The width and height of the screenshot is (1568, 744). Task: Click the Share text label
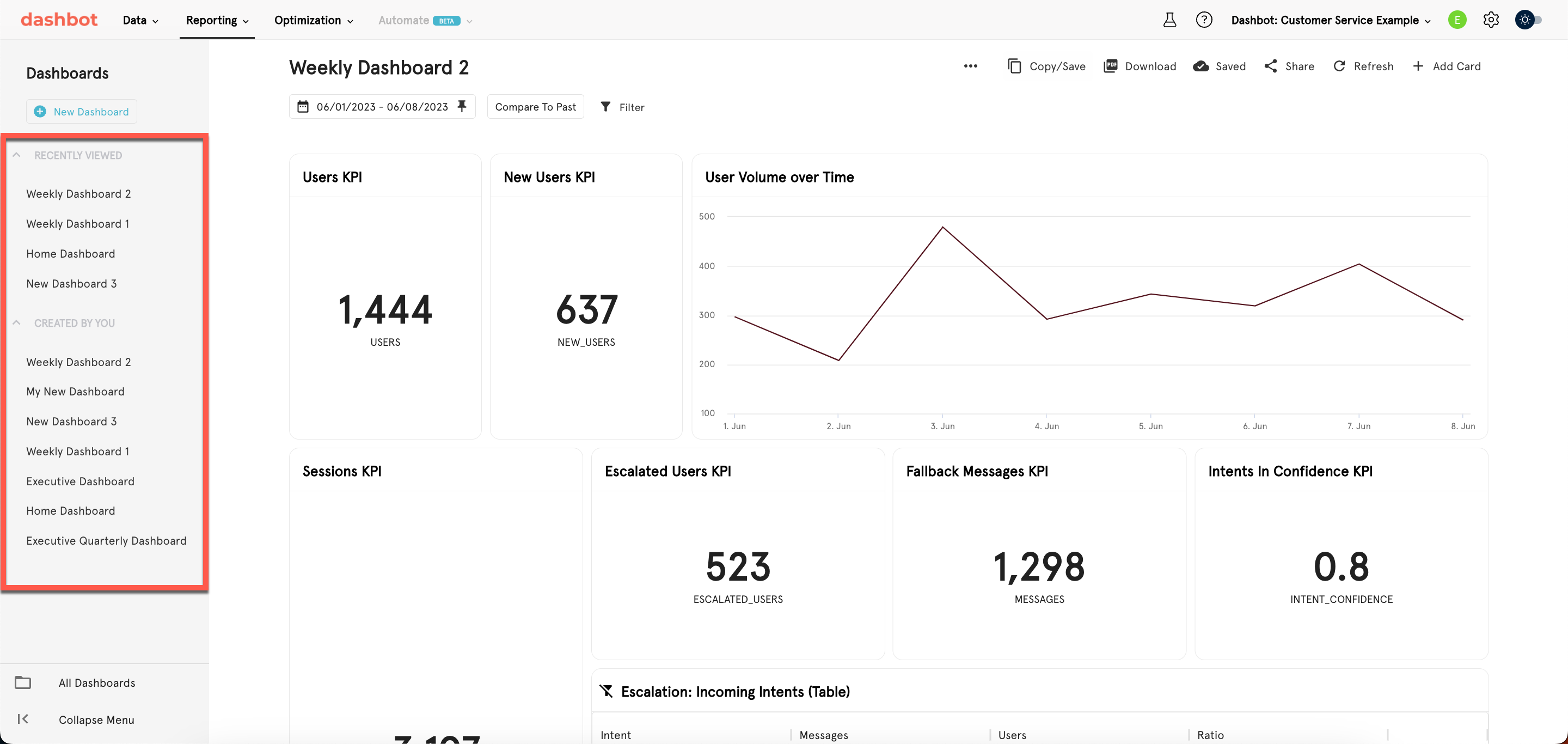coord(1300,66)
